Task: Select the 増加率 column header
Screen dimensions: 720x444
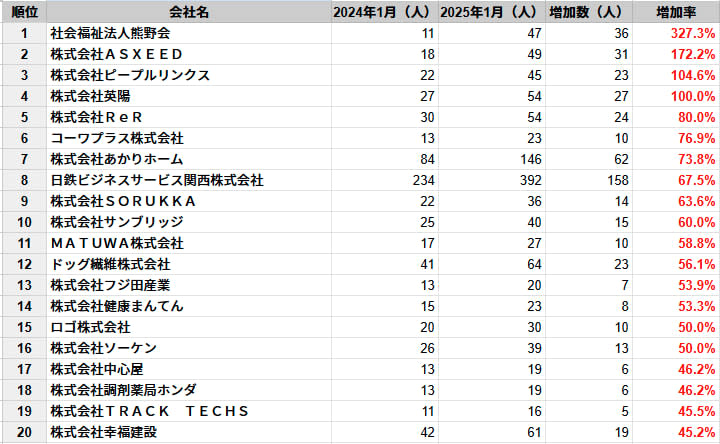Action: [676, 12]
